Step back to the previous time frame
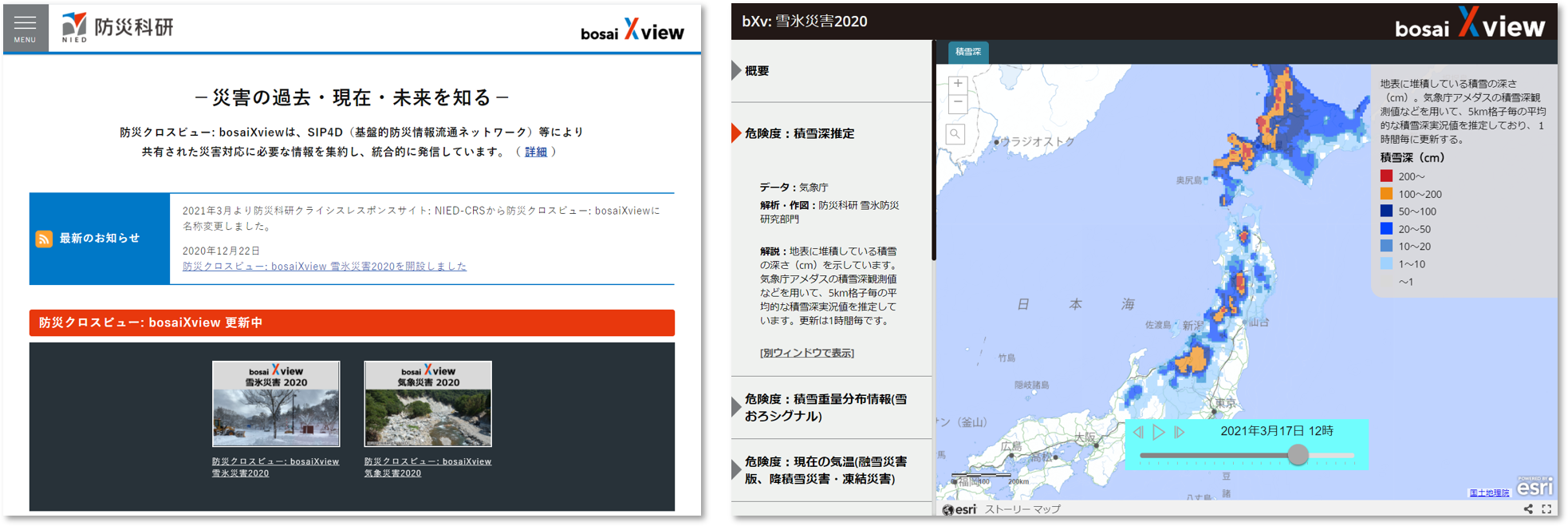 pyautogui.click(x=1138, y=432)
